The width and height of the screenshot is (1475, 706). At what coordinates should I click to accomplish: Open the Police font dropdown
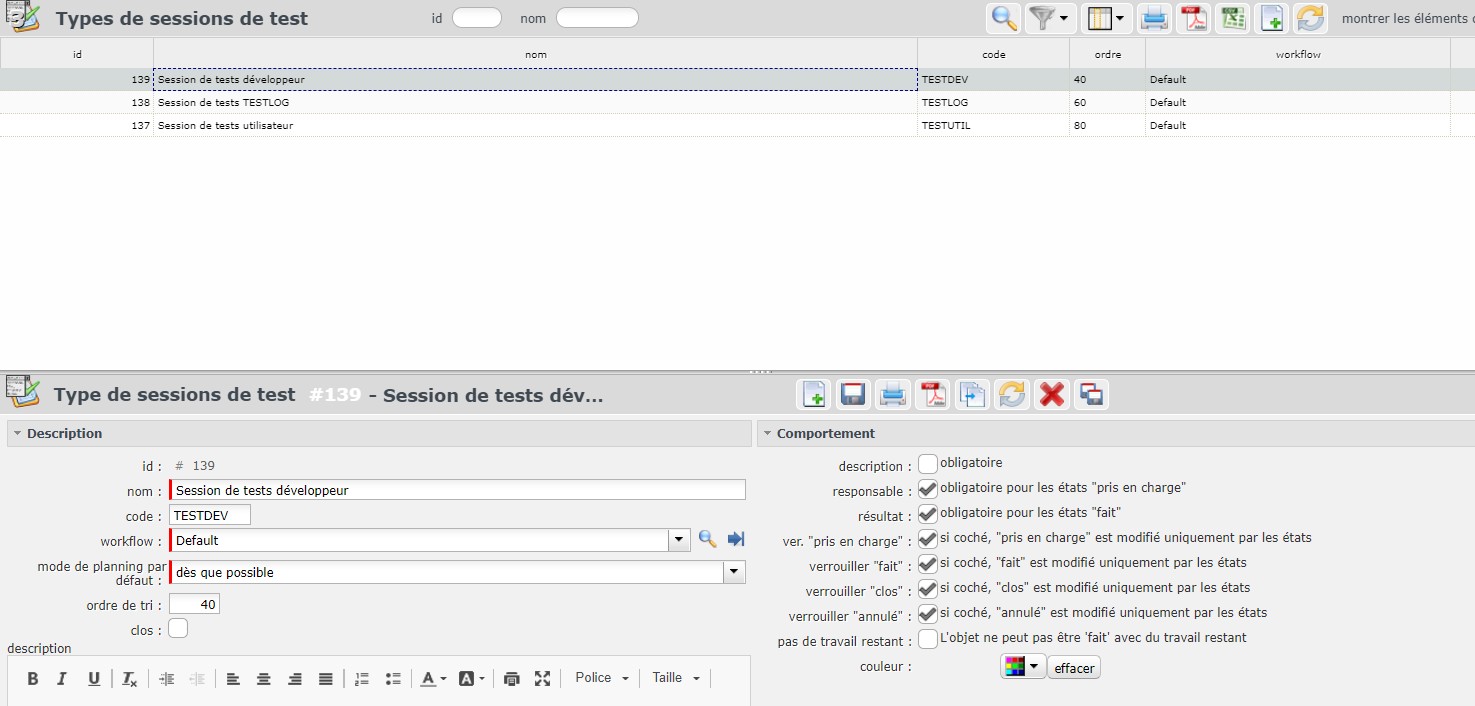click(x=602, y=678)
